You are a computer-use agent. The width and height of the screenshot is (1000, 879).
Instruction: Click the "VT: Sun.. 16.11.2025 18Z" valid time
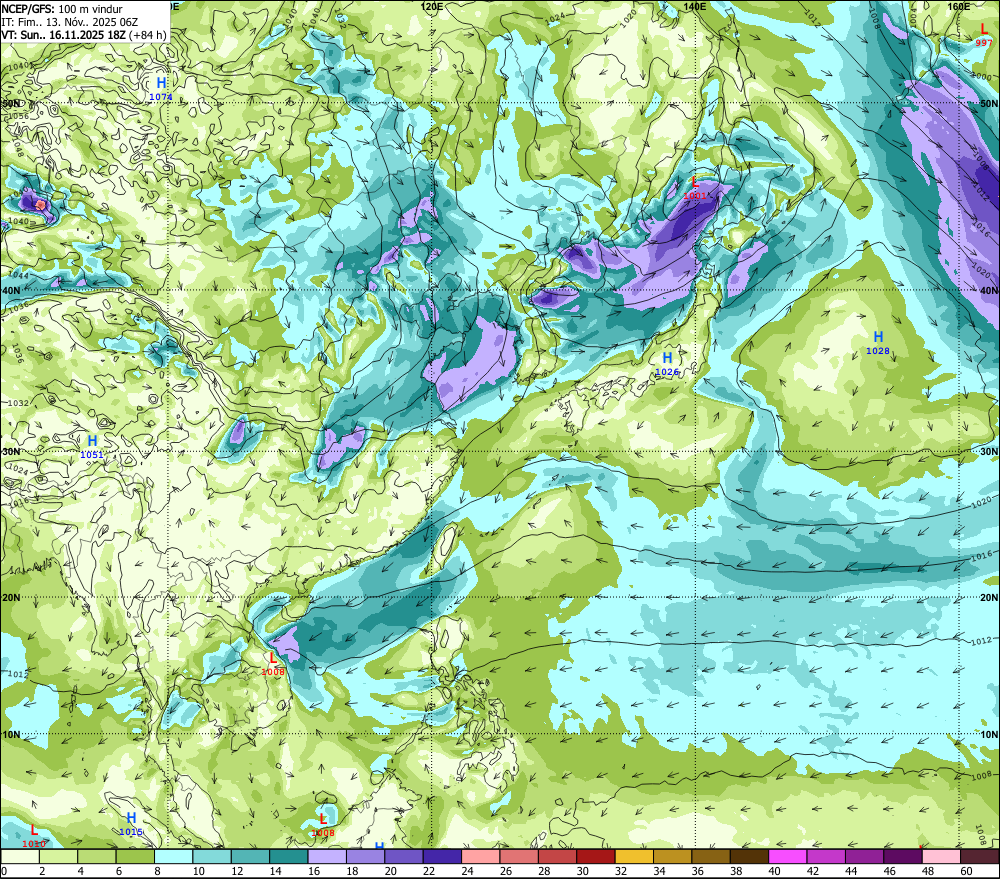click(x=64, y=35)
